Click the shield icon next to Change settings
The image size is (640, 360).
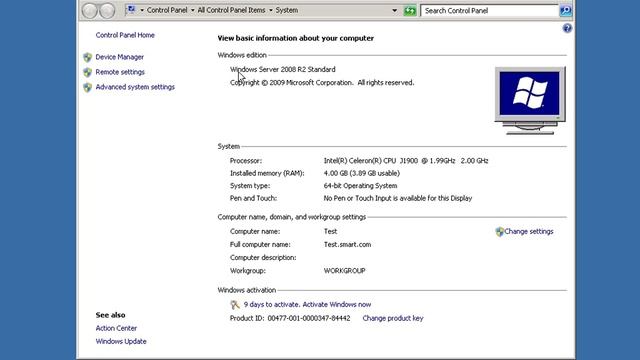pyautogui.click(x=500, y=232)
